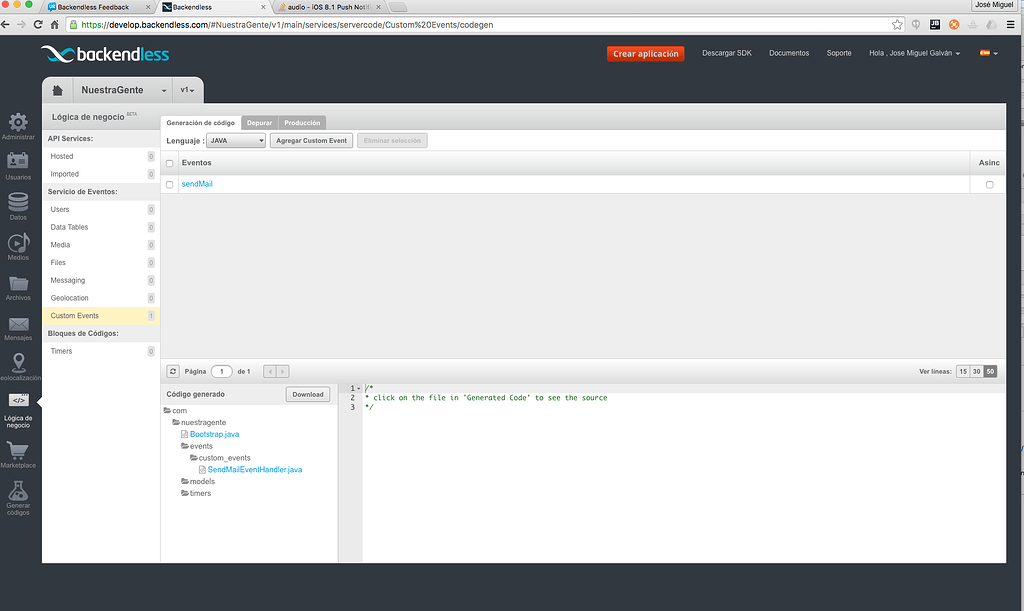Screen dimensions: 1024x611
Task: Open the Generar códigos flask icon
Action: pos(18,490)
